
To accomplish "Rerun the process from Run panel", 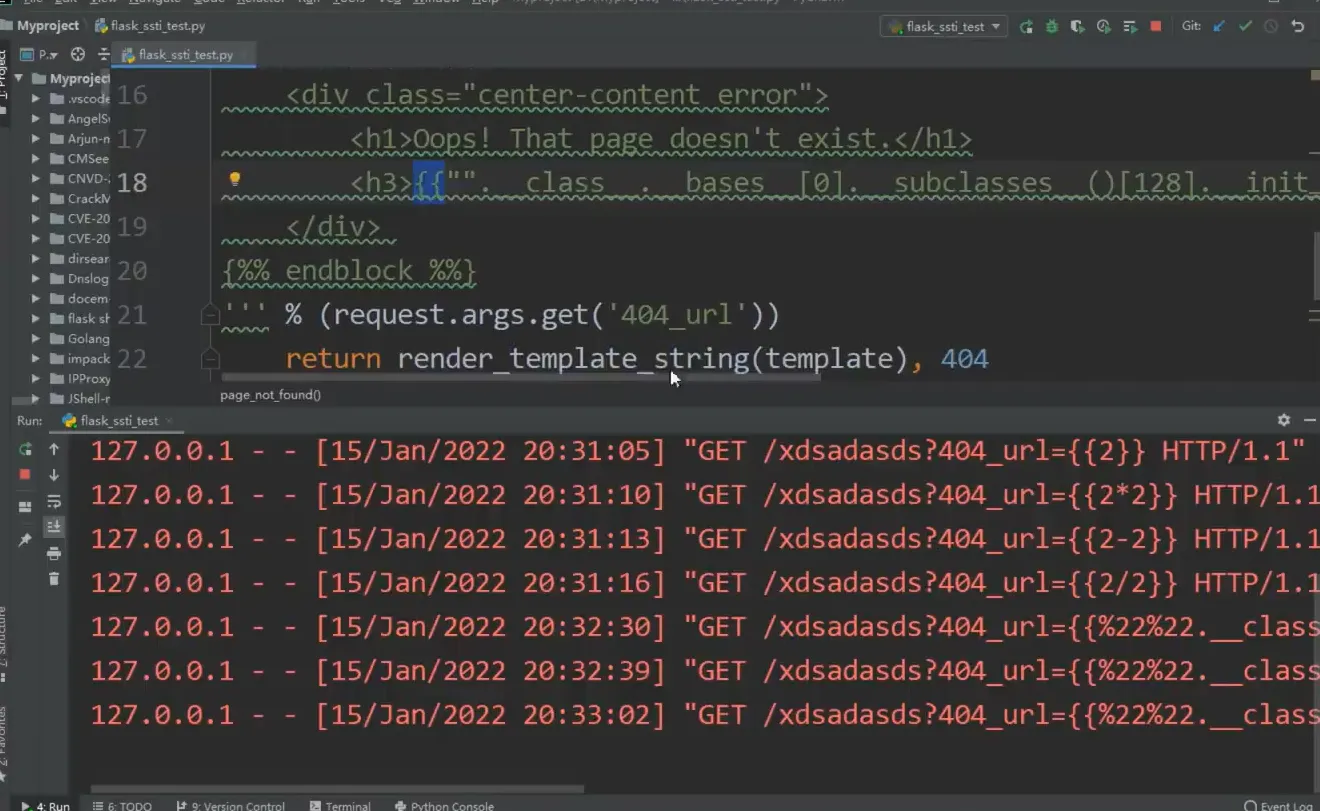I will pyautogui.click(x=26, y=450).
